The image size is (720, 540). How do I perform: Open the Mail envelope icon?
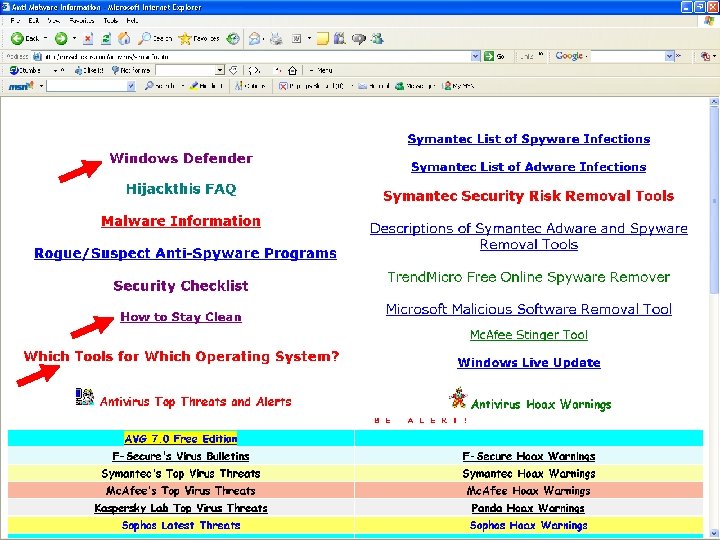coord(254,39)
